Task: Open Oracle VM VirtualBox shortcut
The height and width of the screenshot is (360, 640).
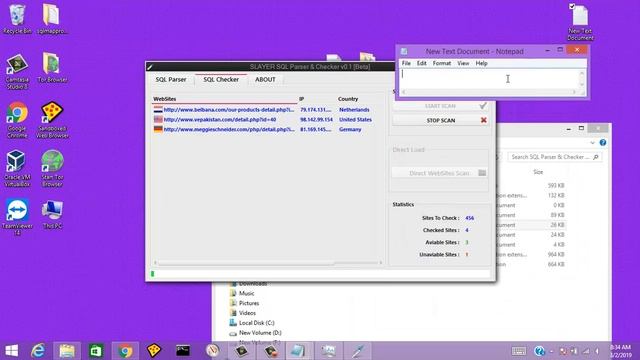Action: 17,169
